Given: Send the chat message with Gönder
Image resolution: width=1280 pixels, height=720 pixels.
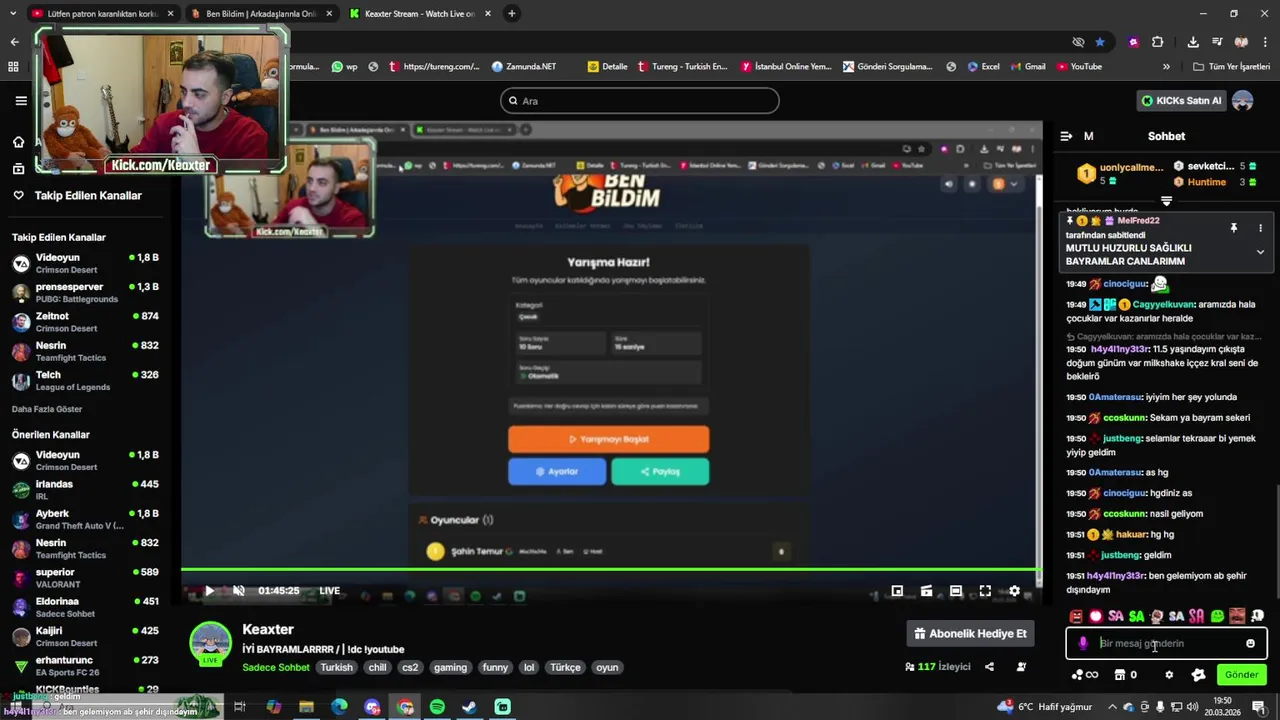Looking at the screenshot, I should coord(1241,675).
